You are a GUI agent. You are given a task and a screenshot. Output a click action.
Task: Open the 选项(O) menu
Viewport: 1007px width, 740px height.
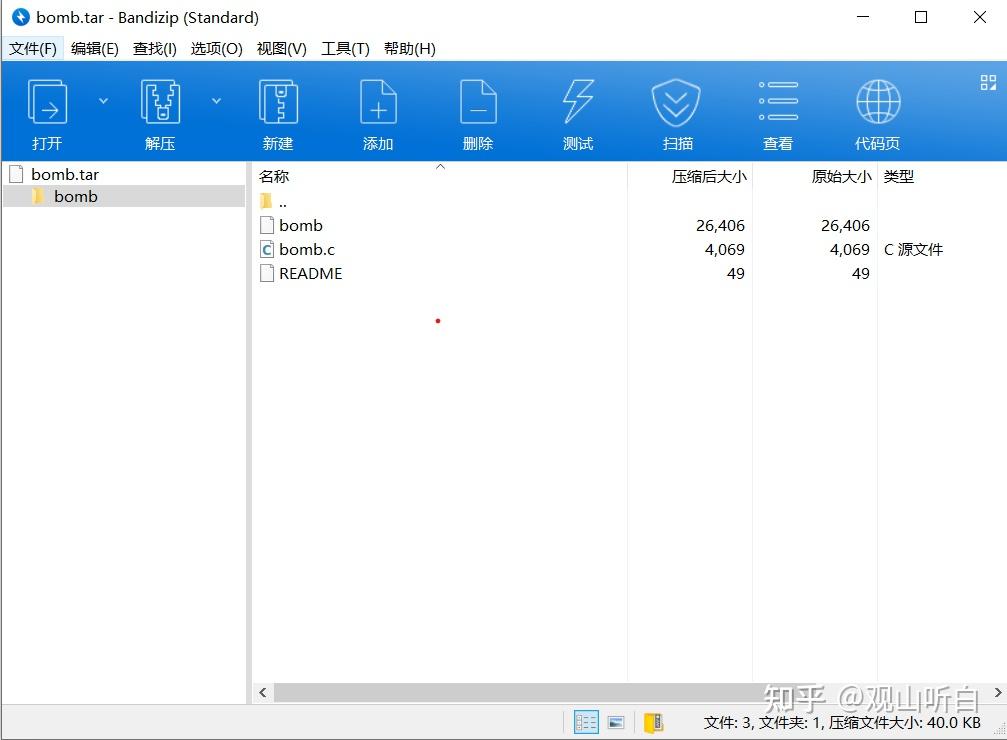216,49
